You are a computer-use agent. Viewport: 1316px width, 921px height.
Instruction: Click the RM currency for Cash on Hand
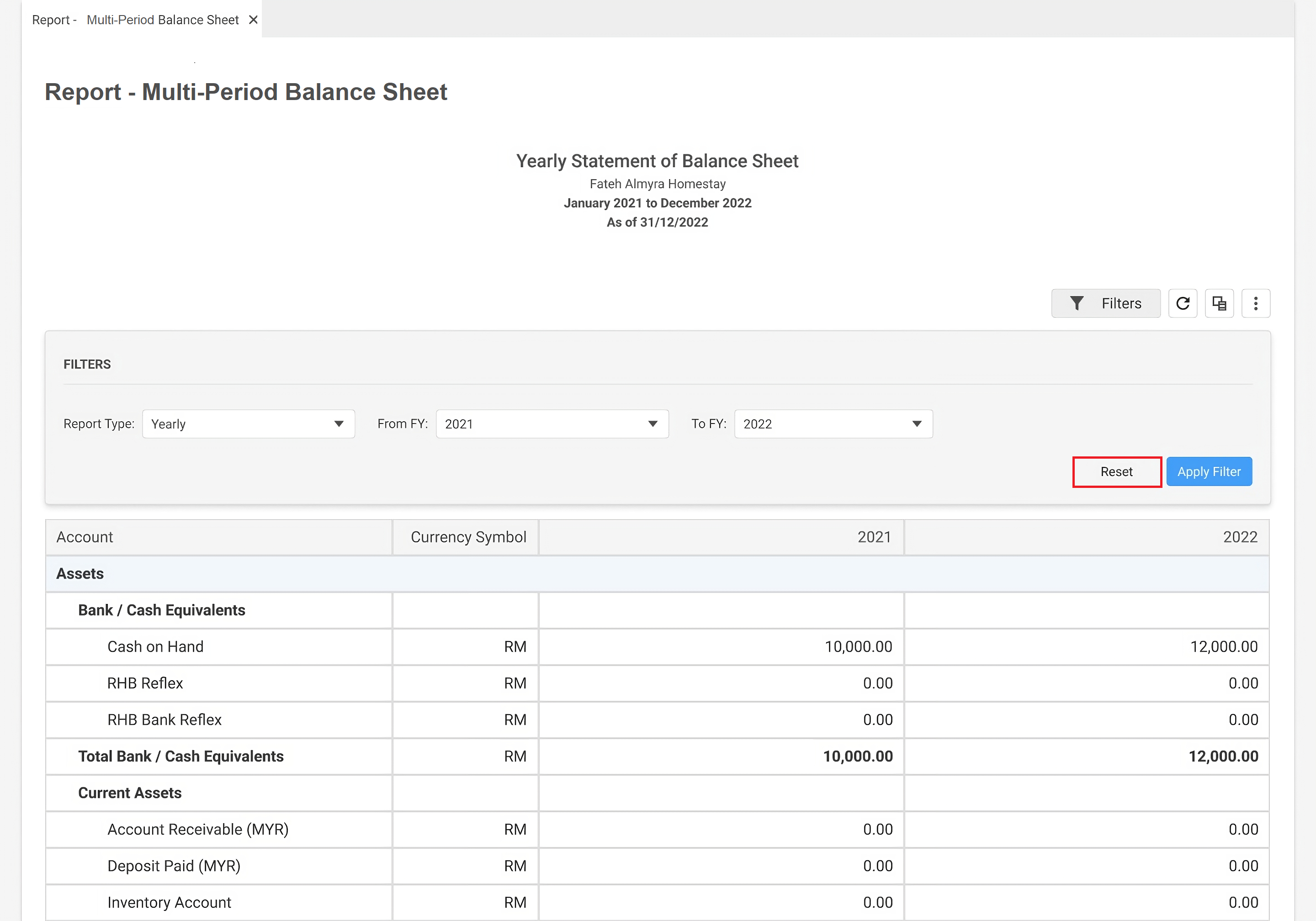coord(515,646)
